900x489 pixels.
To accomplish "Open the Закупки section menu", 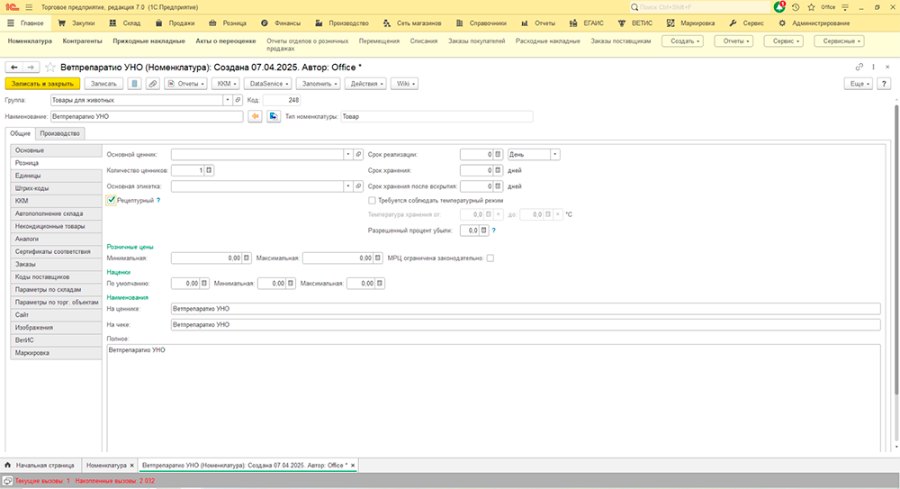I will coord(76,24).
